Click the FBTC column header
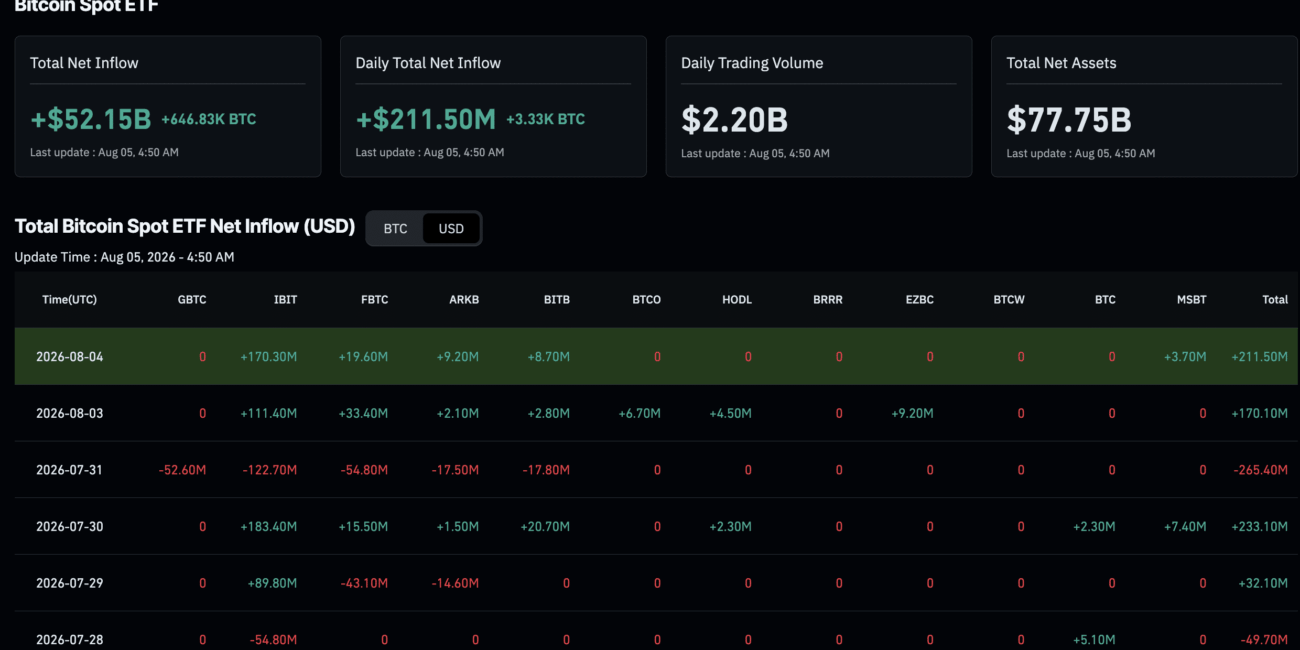 coord(375,300)
